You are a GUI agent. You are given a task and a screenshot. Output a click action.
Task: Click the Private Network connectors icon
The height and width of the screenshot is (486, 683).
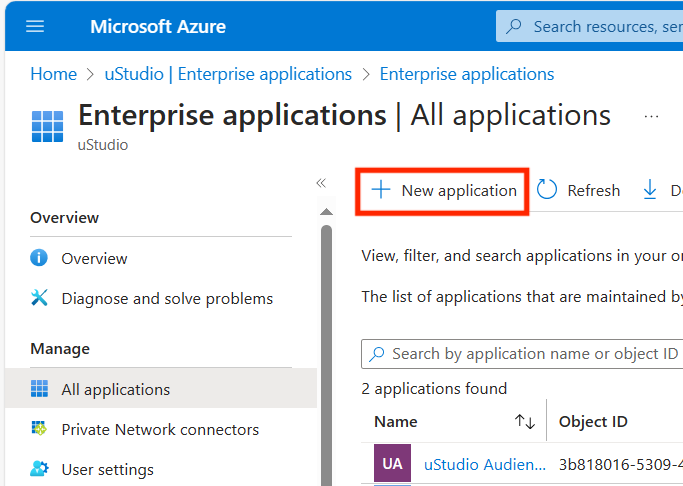[39, 429]
